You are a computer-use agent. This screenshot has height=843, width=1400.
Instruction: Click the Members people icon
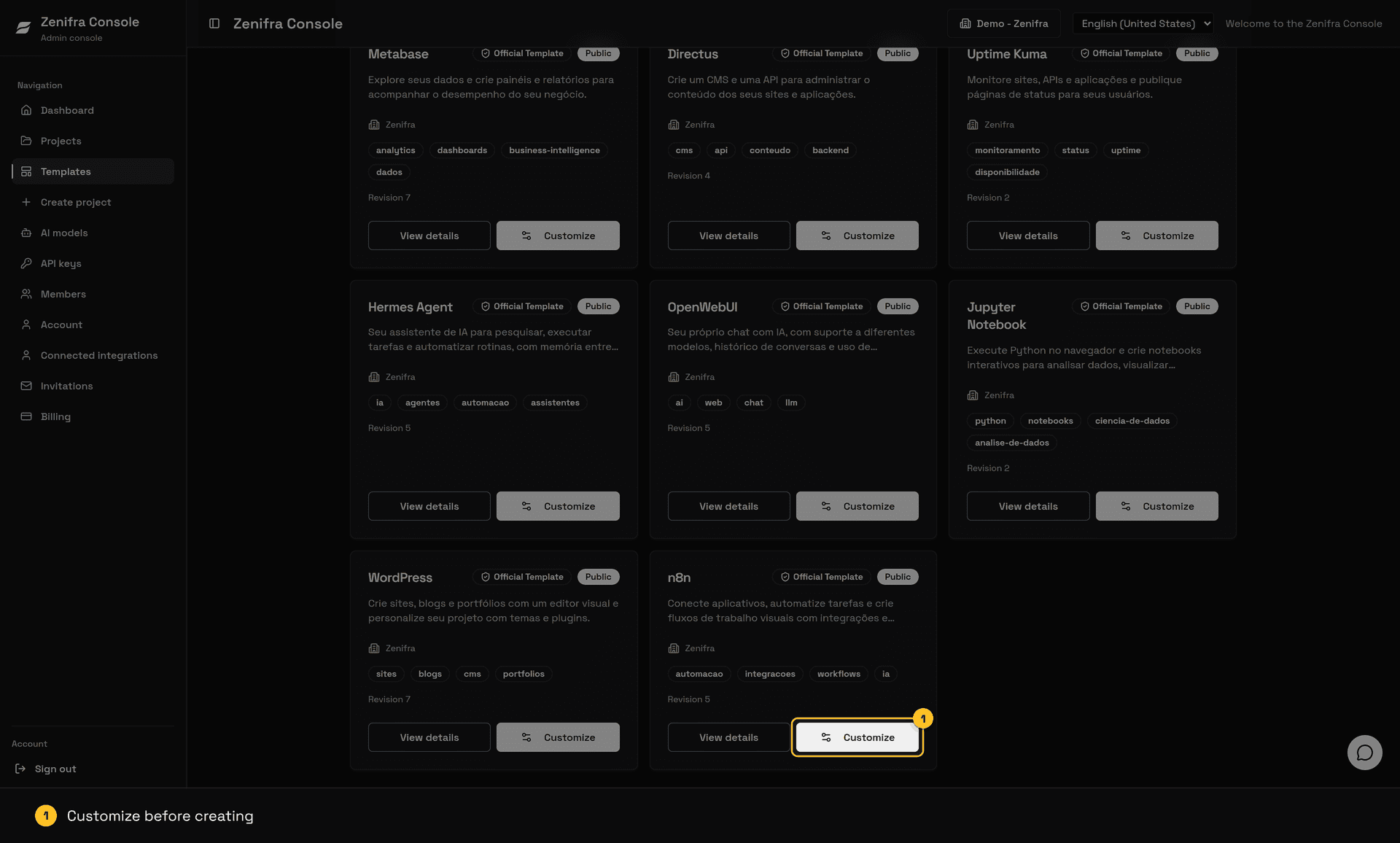pyautogui.click(x=26, y=294)
